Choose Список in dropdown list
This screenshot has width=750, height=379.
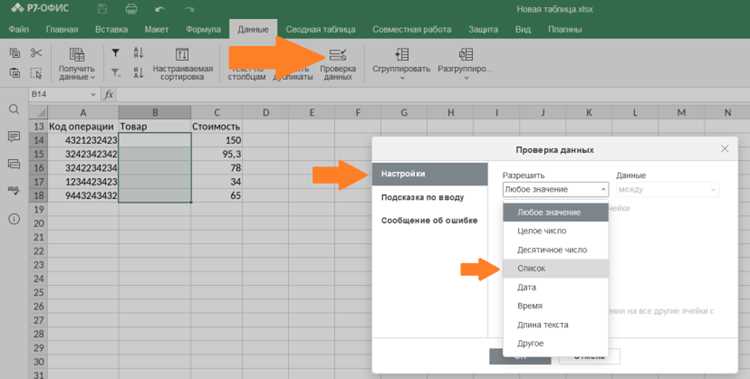[x=555, y=268]
